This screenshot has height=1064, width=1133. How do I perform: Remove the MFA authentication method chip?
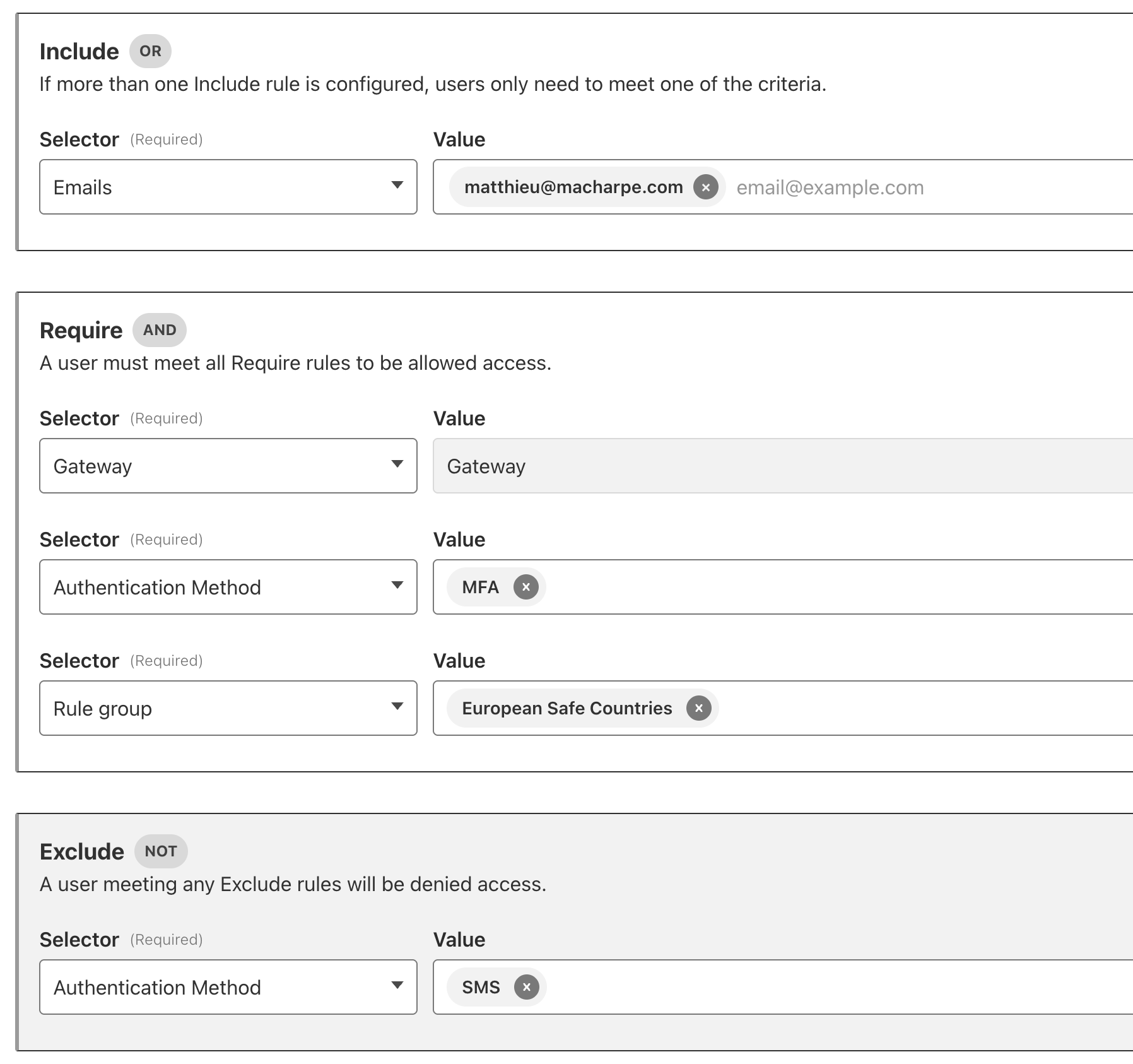[x=525, y=587]
